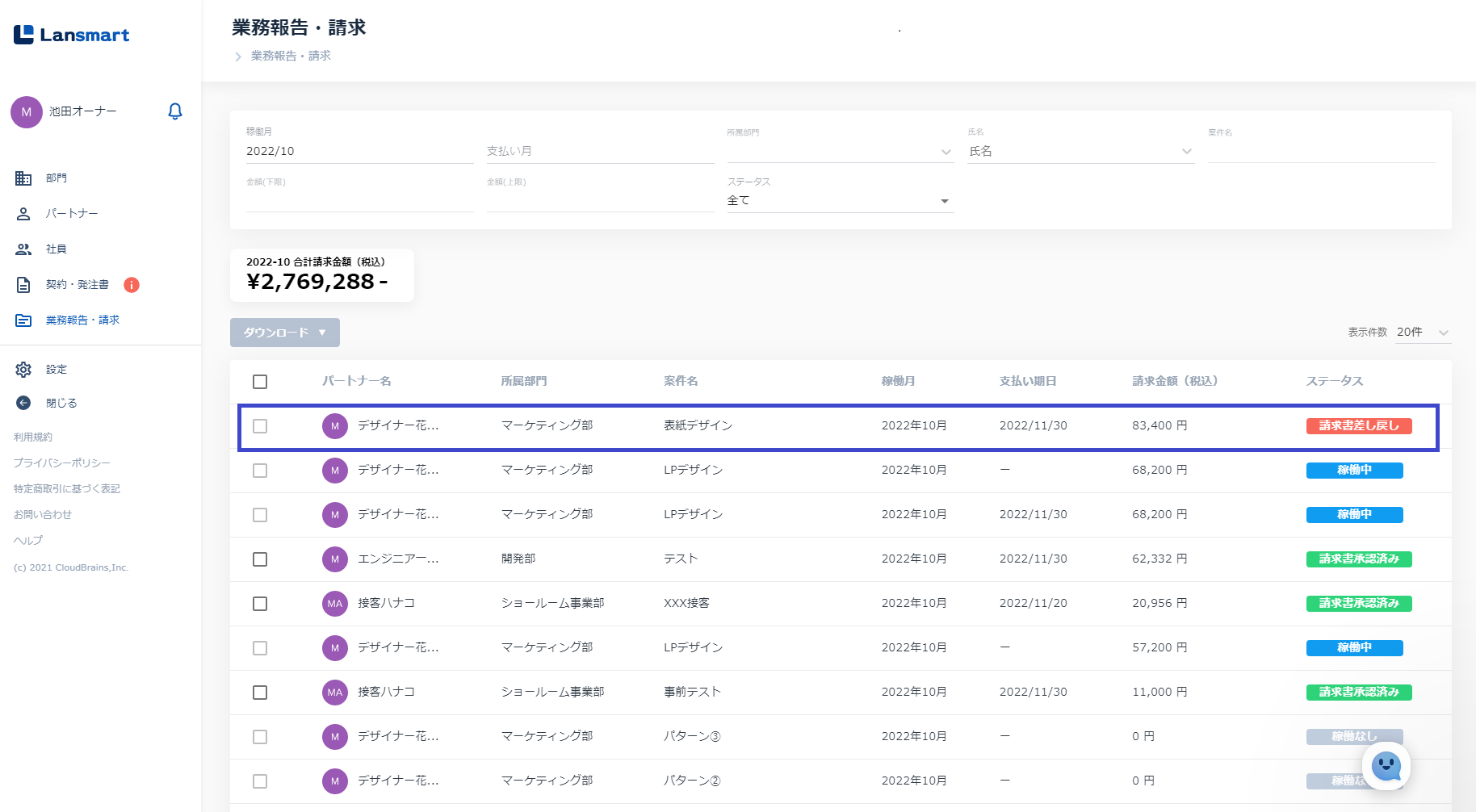Toggle the select-all checkbox in table header
Image resolution: width=1476 pixels, height=812 pixels.
[x=260, y=382]
